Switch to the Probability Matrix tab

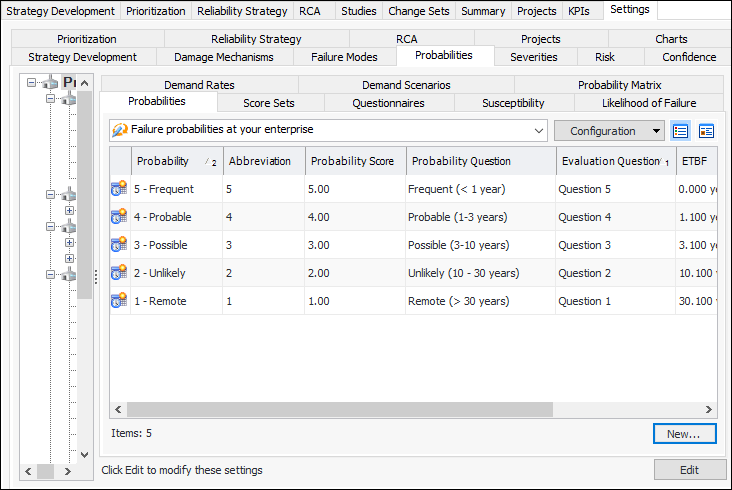619,85
